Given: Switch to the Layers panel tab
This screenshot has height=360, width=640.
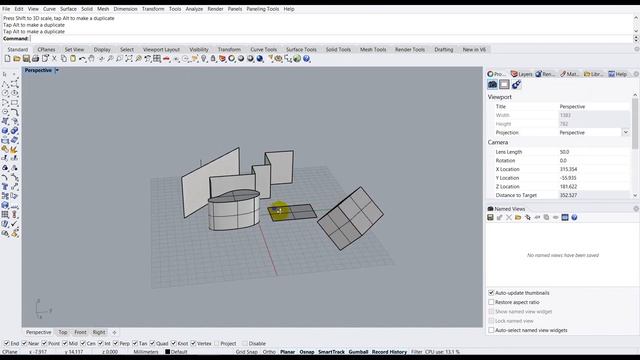Looking at the screenshot, I should click(522, 74).
